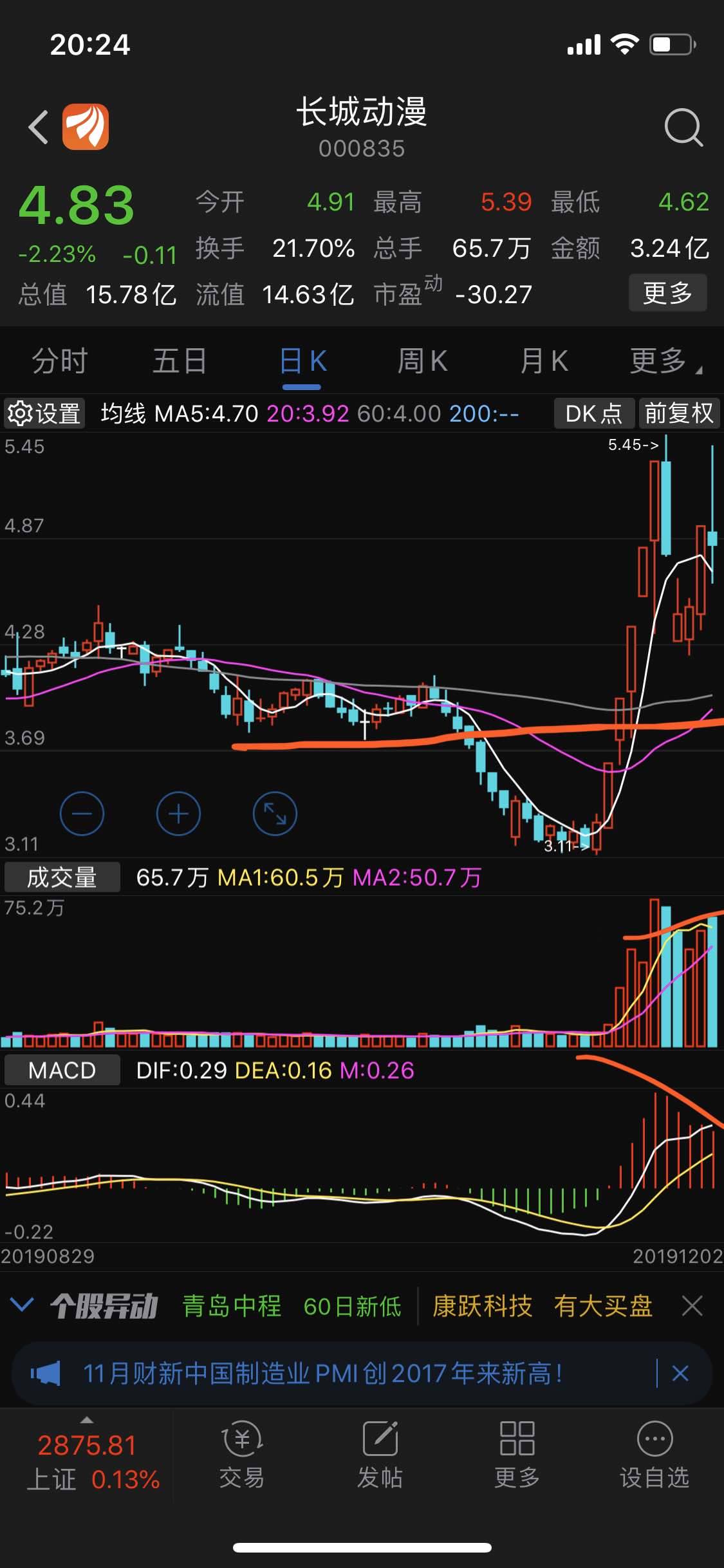Image resolution: width=724 pixels, height=1568 pixels.
Task: Tap the DIF:0.29 MACD reading
Action: coord(182,1070)
